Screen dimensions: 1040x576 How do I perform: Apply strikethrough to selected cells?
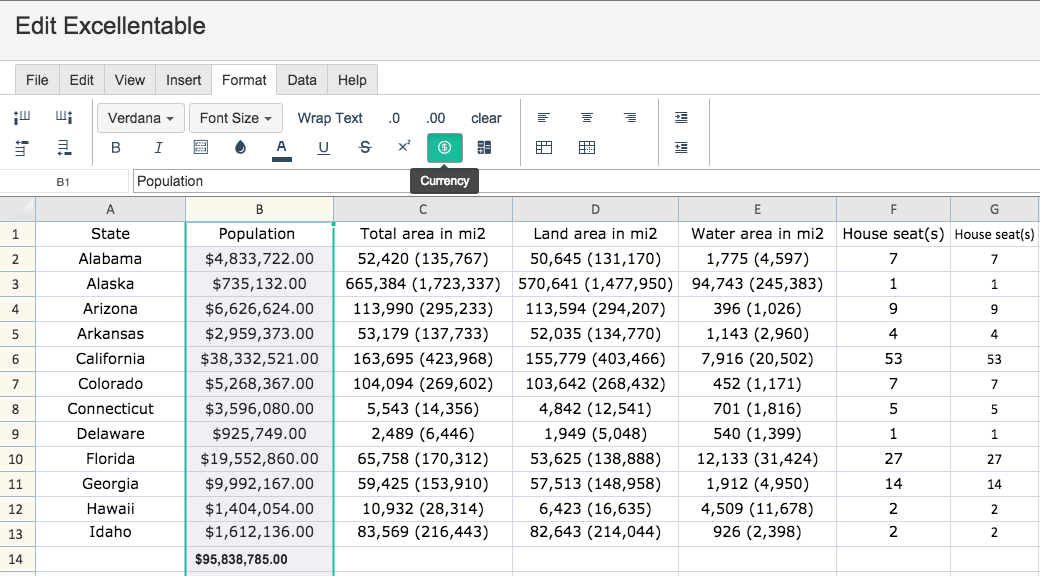click(364, 148)
